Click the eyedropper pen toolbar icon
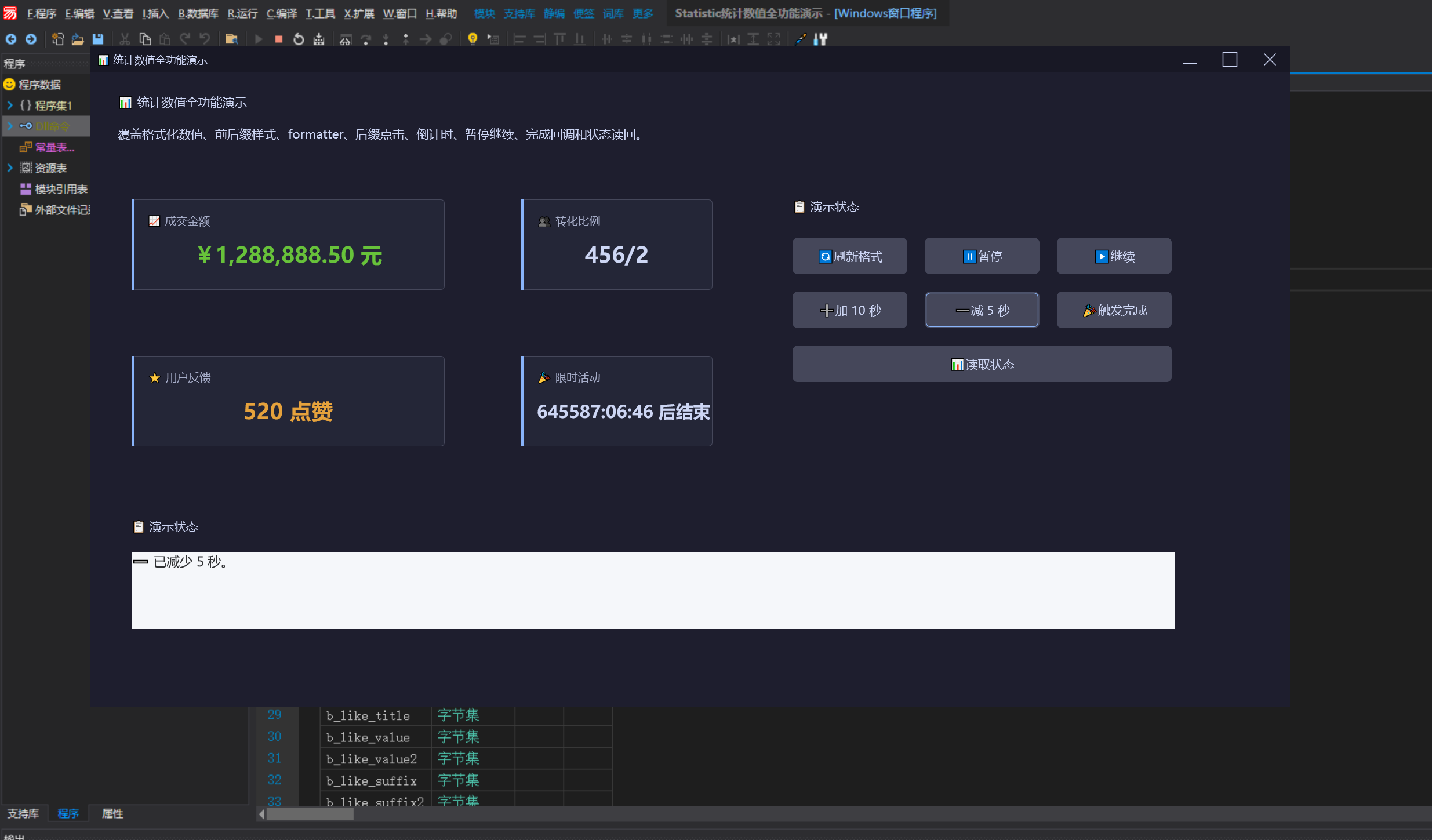 click(801, 39)
